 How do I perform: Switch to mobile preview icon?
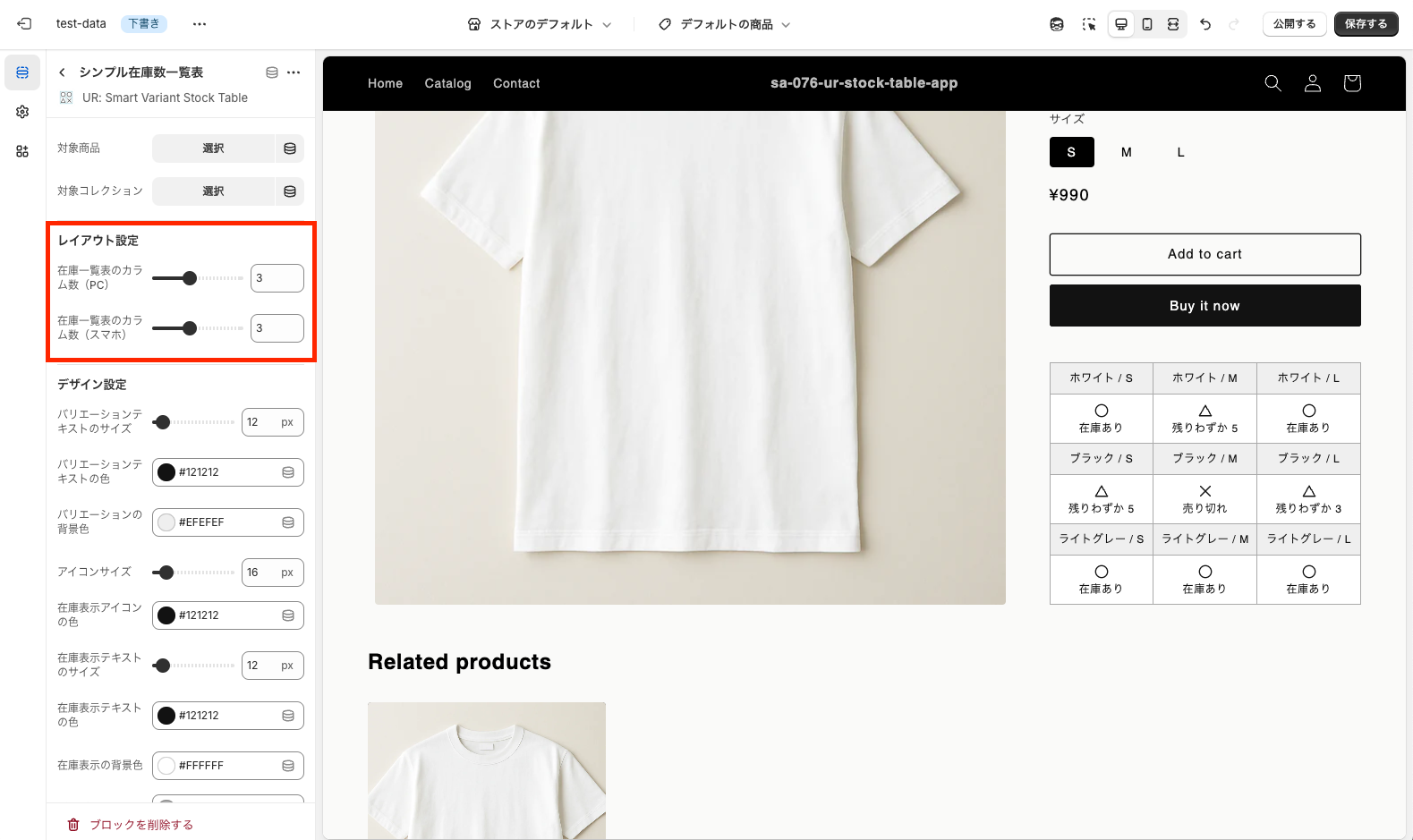tap(1147, 24)
